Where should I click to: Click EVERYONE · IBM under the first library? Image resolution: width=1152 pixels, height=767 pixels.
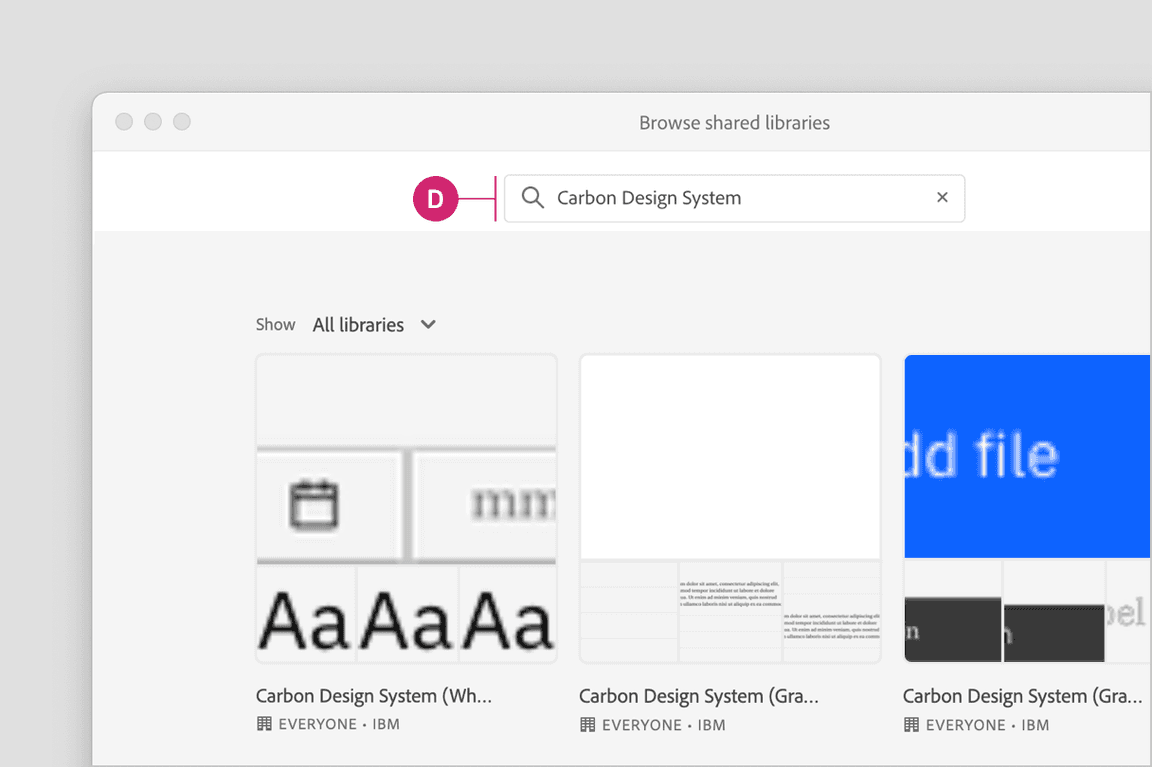click(338, 724)
